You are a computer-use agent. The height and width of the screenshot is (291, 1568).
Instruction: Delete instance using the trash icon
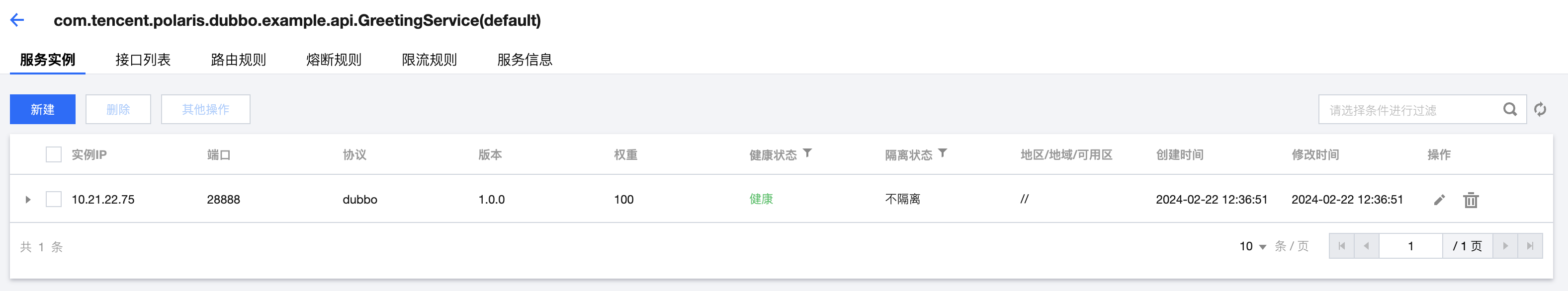coord(1471,200)
